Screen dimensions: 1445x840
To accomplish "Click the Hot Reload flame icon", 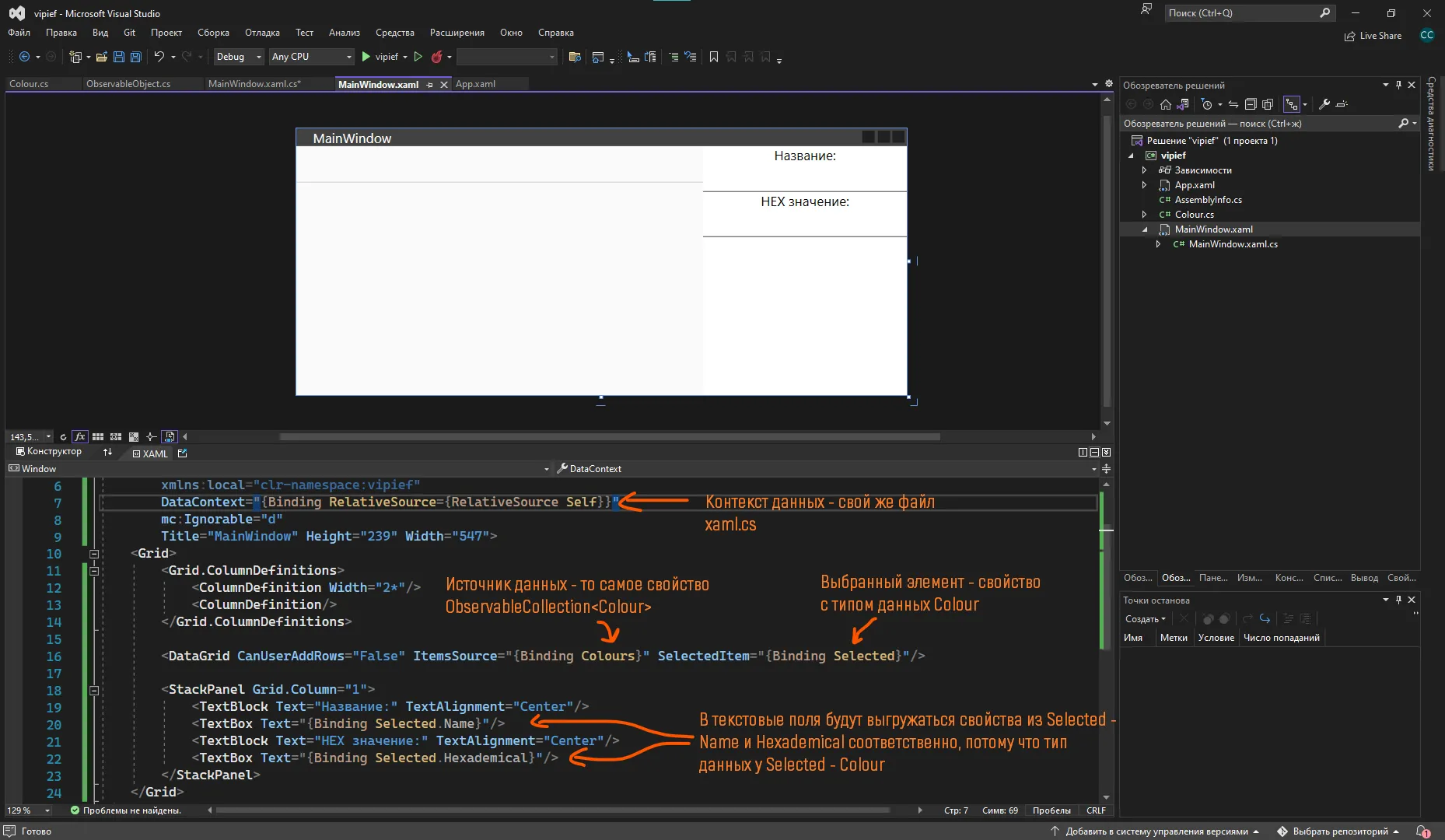I will (437, 57).
